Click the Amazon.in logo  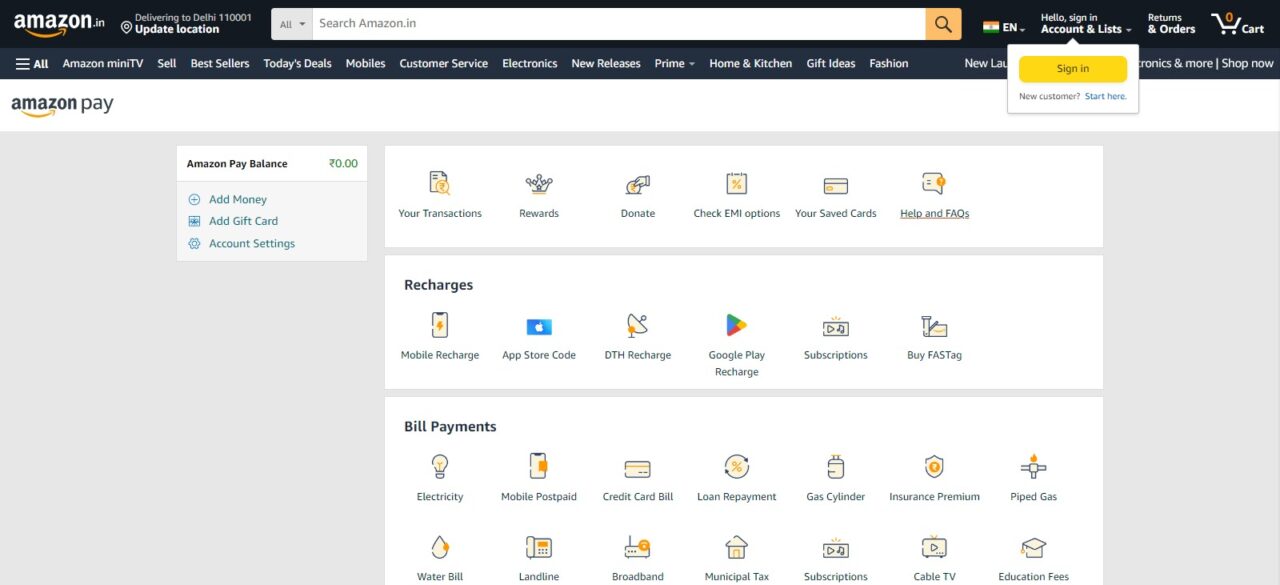(59, 24)
